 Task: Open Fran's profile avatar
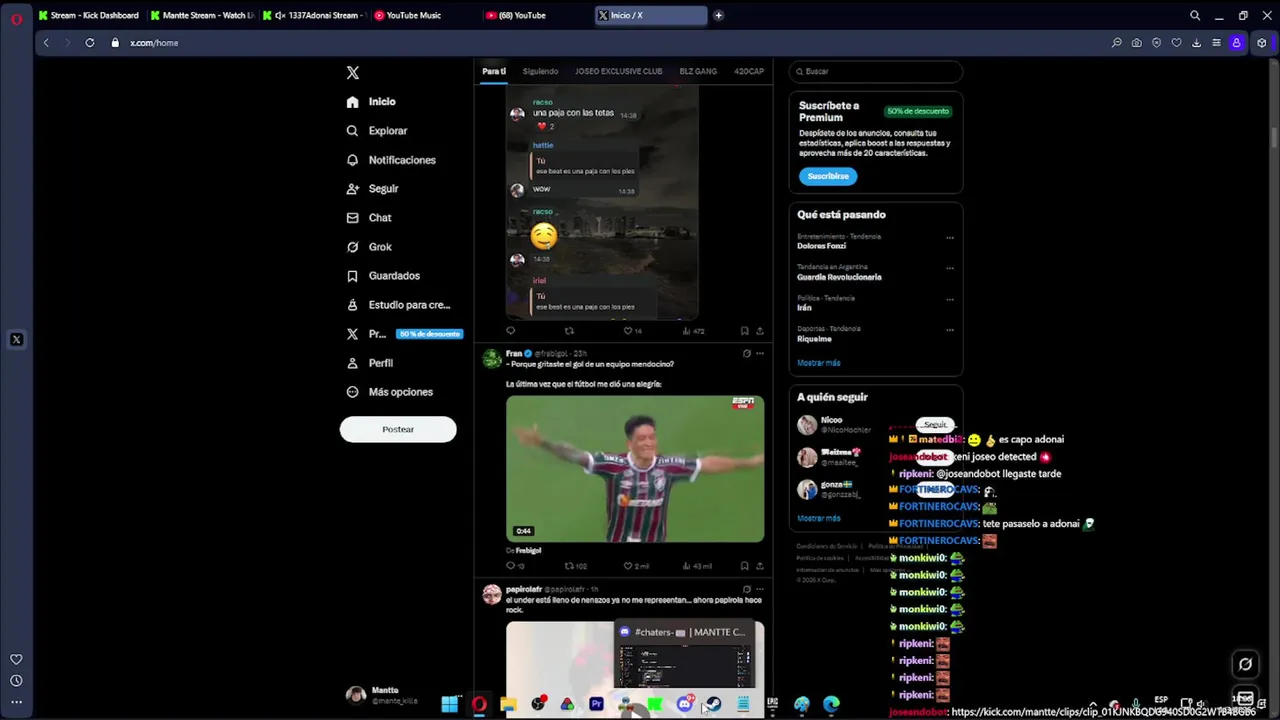tap(491, 359)
